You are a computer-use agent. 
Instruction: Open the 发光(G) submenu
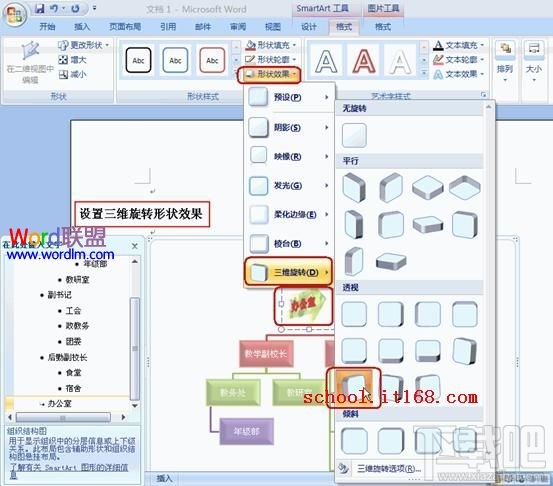pyautogui.click(x=289, y=185)
